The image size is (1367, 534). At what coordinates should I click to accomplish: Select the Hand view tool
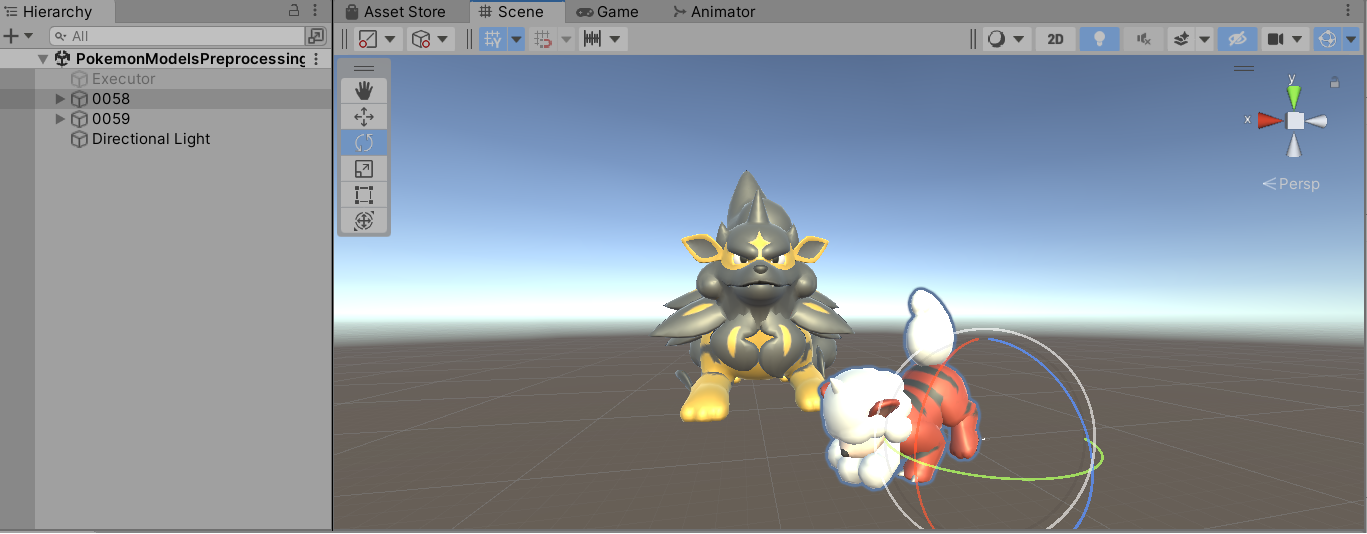tap(364, 91)
